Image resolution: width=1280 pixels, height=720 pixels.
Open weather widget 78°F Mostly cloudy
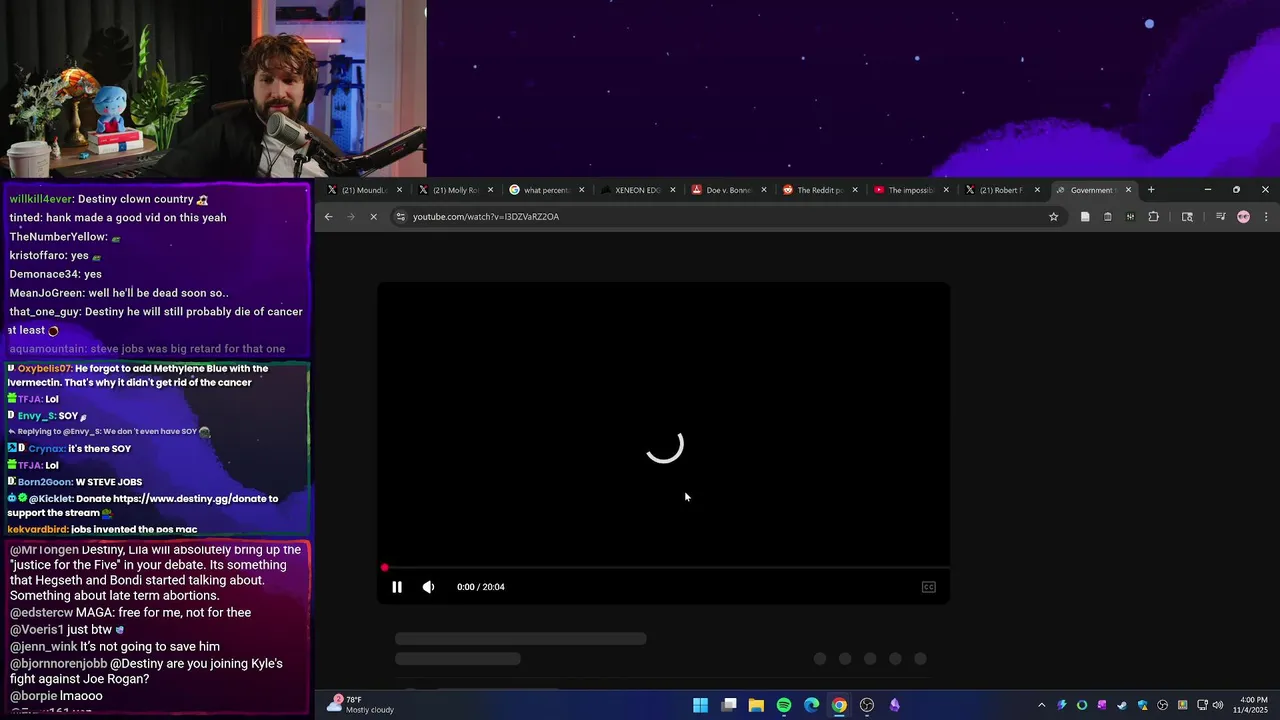(361, 705)
